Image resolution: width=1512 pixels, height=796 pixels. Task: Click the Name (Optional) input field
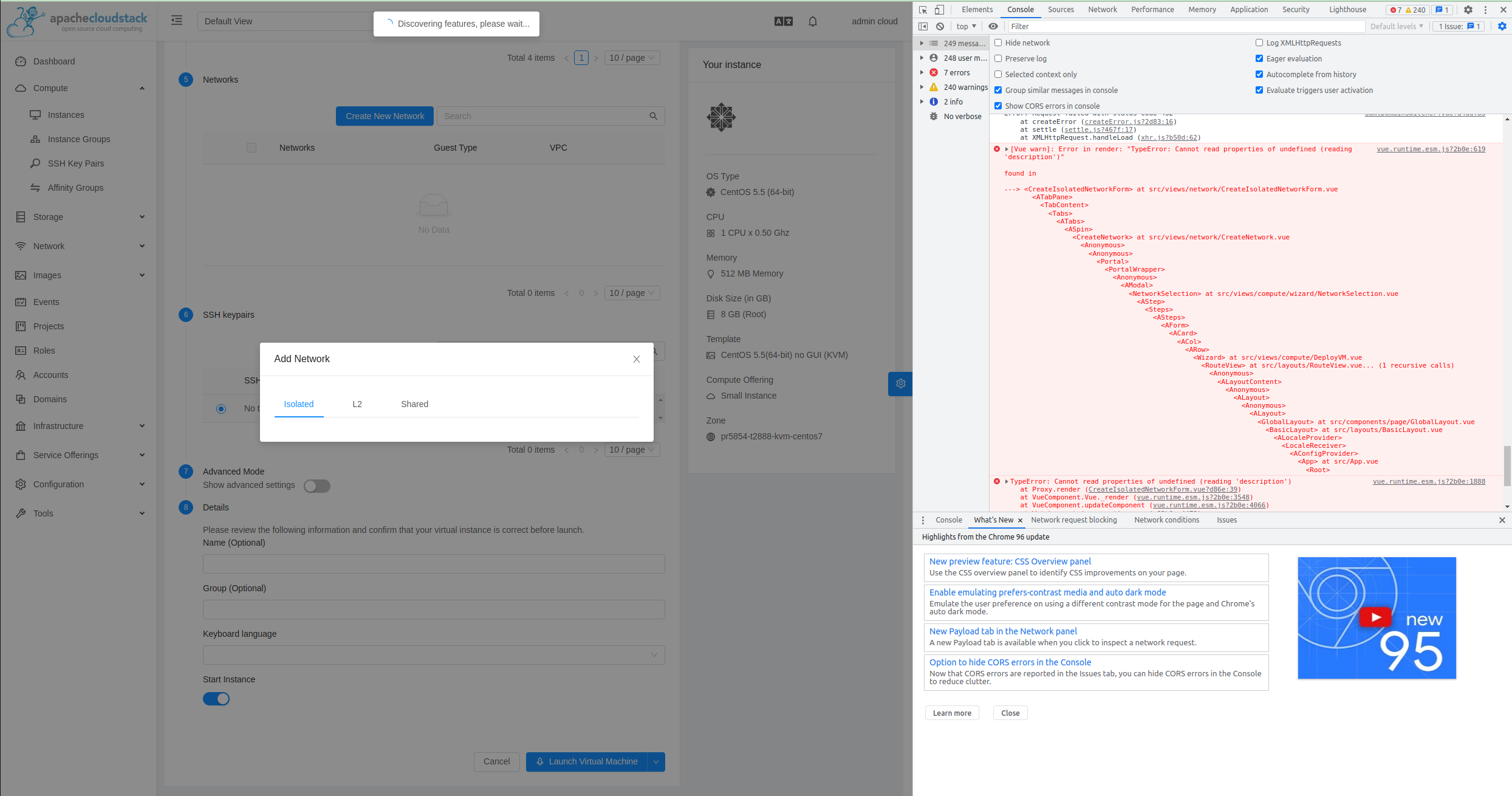[x=433, y=564]
